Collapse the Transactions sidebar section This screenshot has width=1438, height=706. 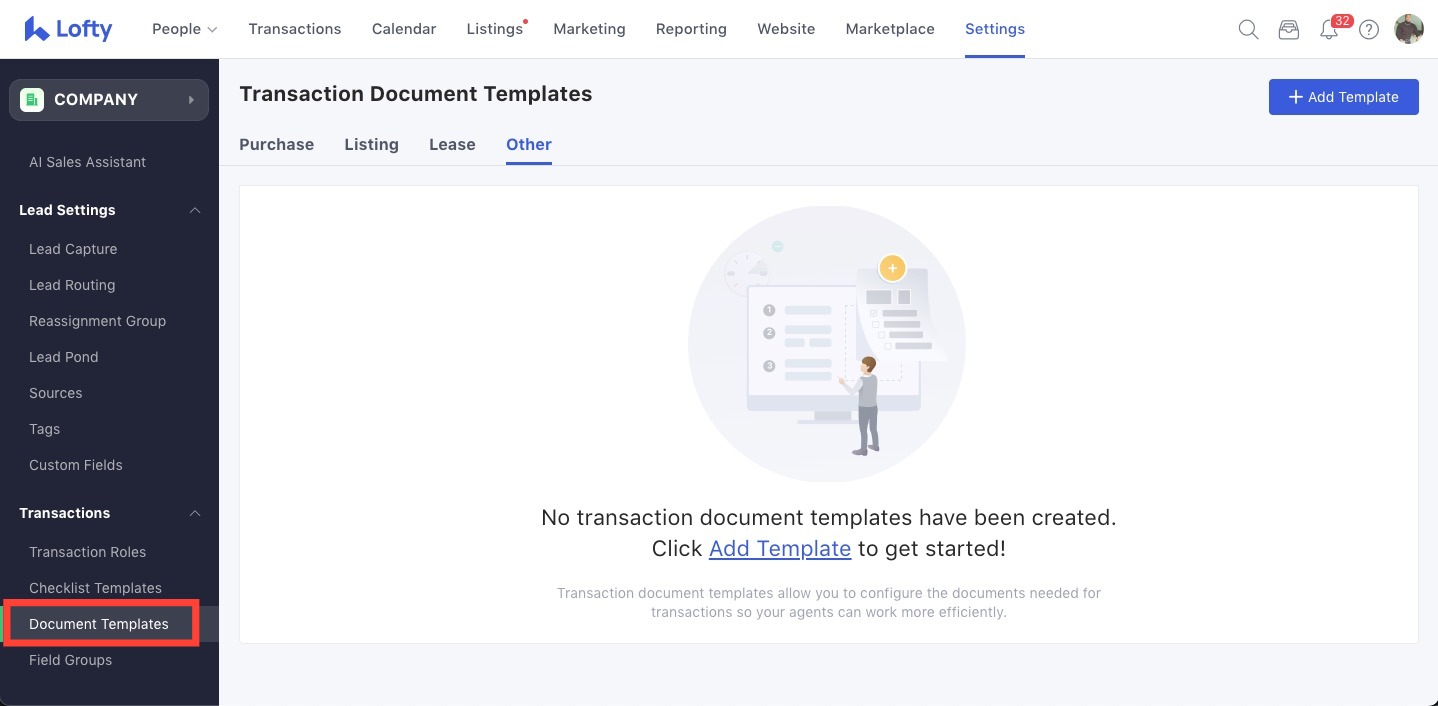[x=195, y=513]
